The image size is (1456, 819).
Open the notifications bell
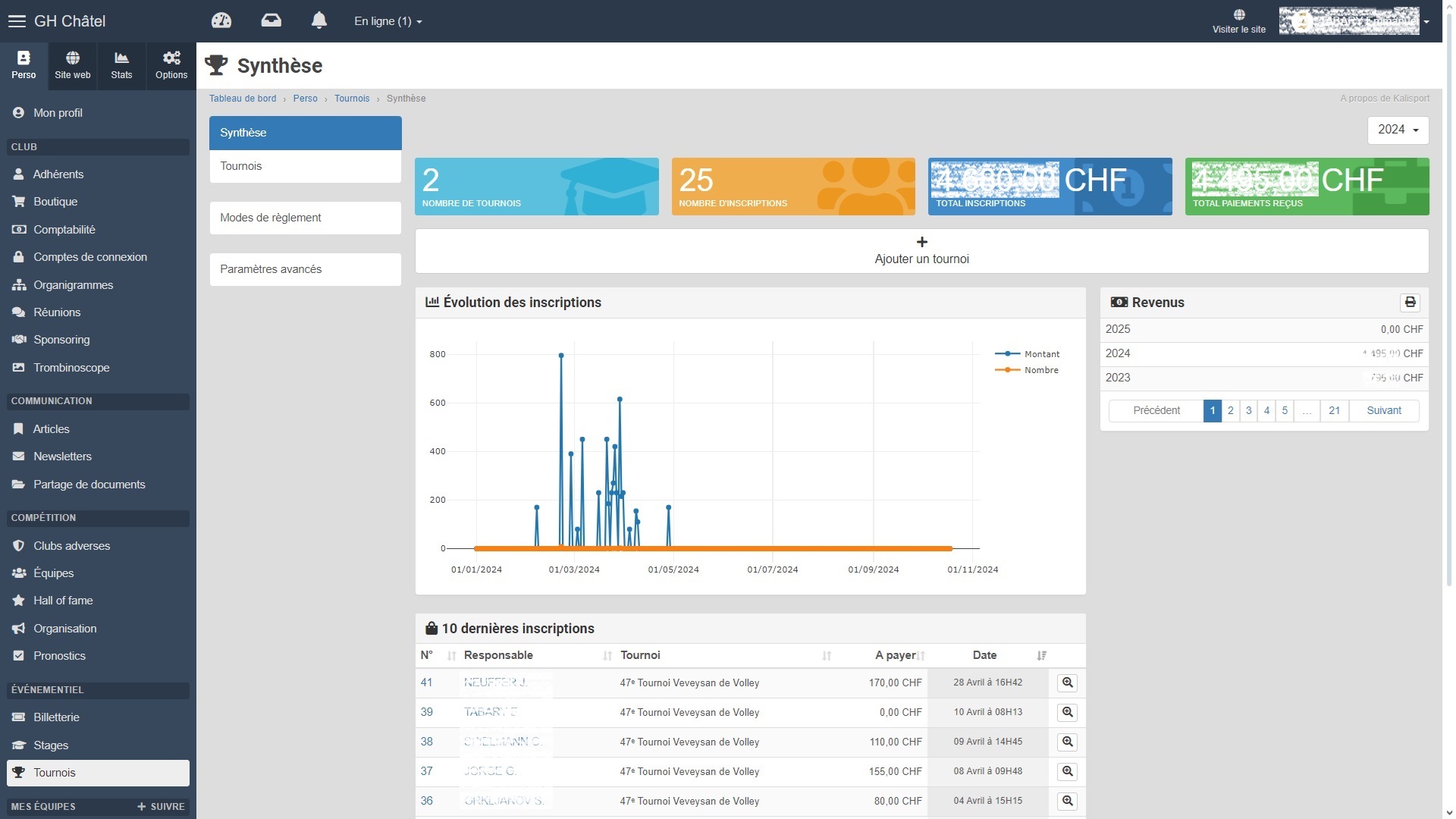pos(319,20)
